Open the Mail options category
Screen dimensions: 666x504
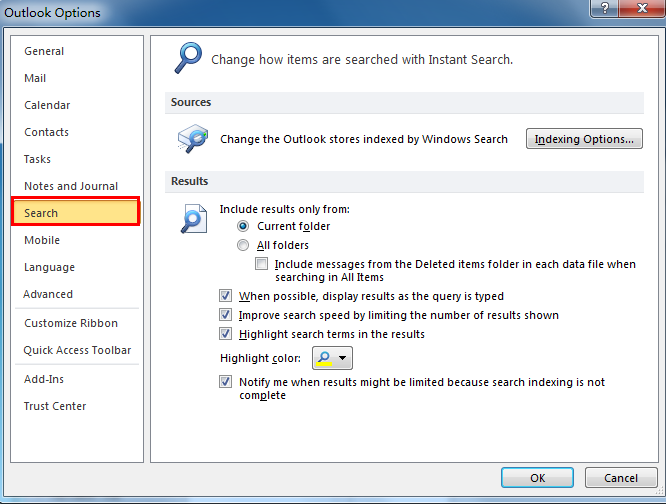coord(35,78)
